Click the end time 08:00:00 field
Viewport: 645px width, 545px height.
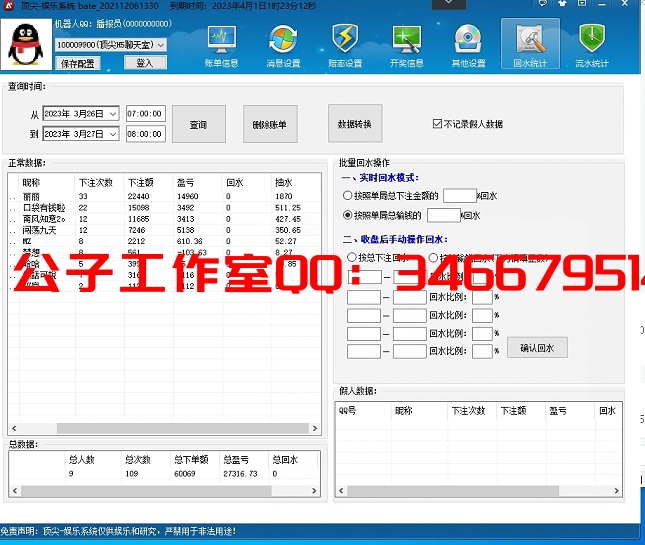[x=146, y=134]
